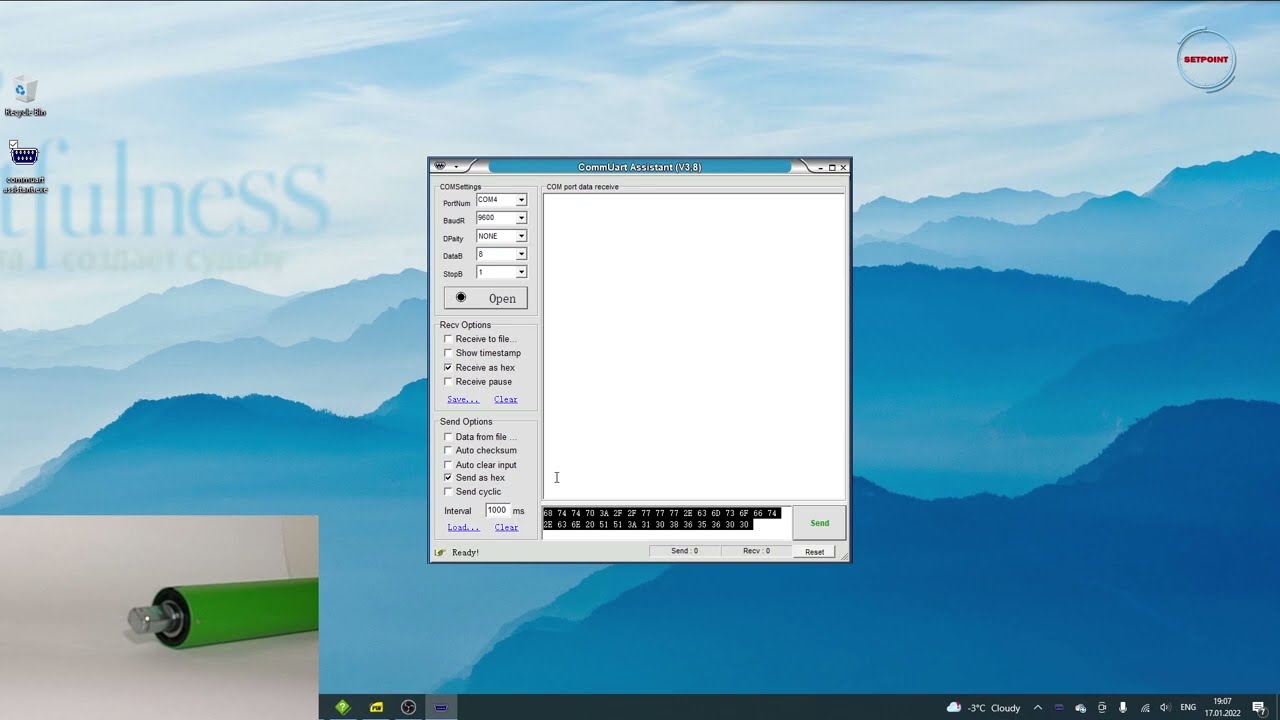Show hidden tray icons chevron
Image resolution: width=1280 pixels, height=720 pixels.
pos(1037,707)
